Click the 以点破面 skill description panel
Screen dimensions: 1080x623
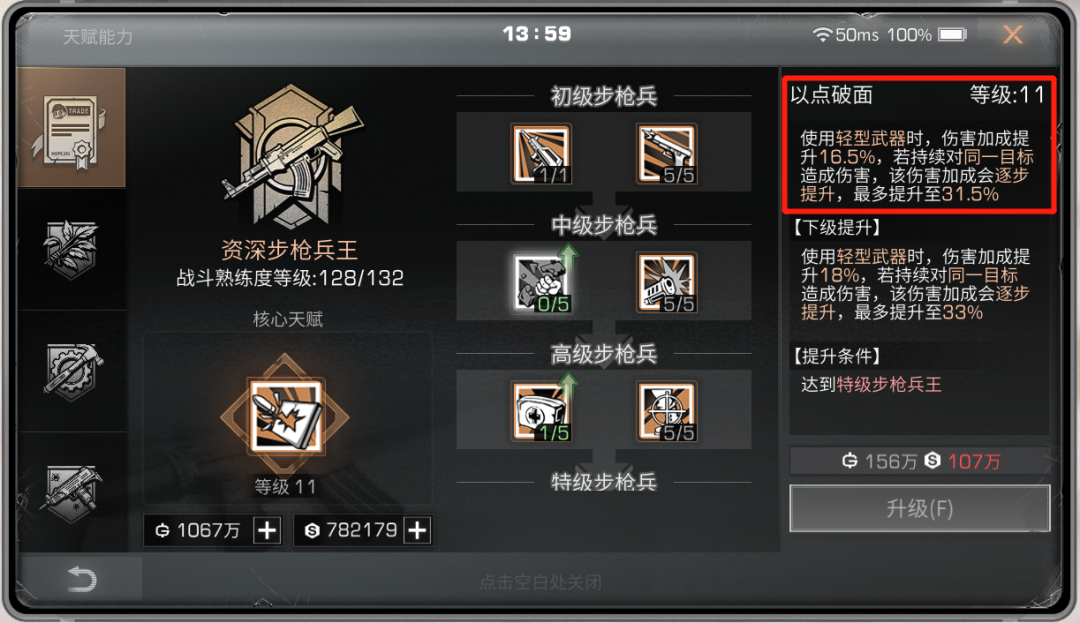coord(919,144)
